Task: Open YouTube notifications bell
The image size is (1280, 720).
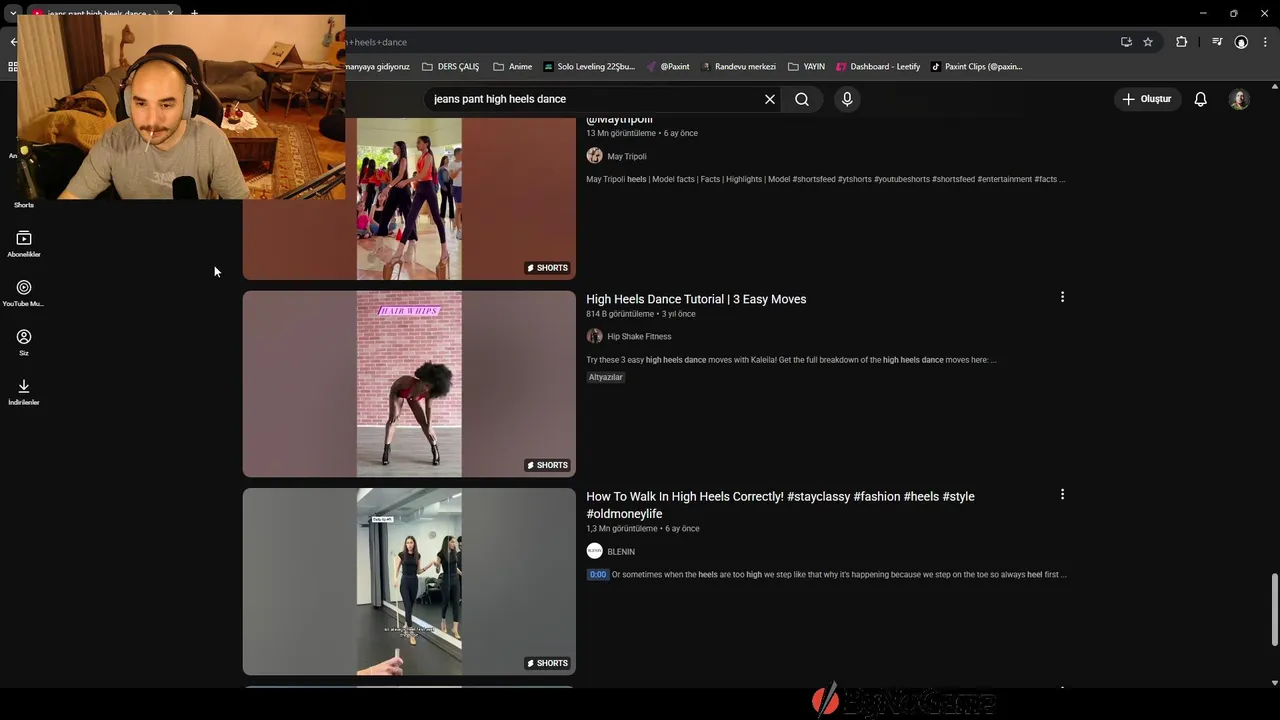Action: click(1200, 99)
